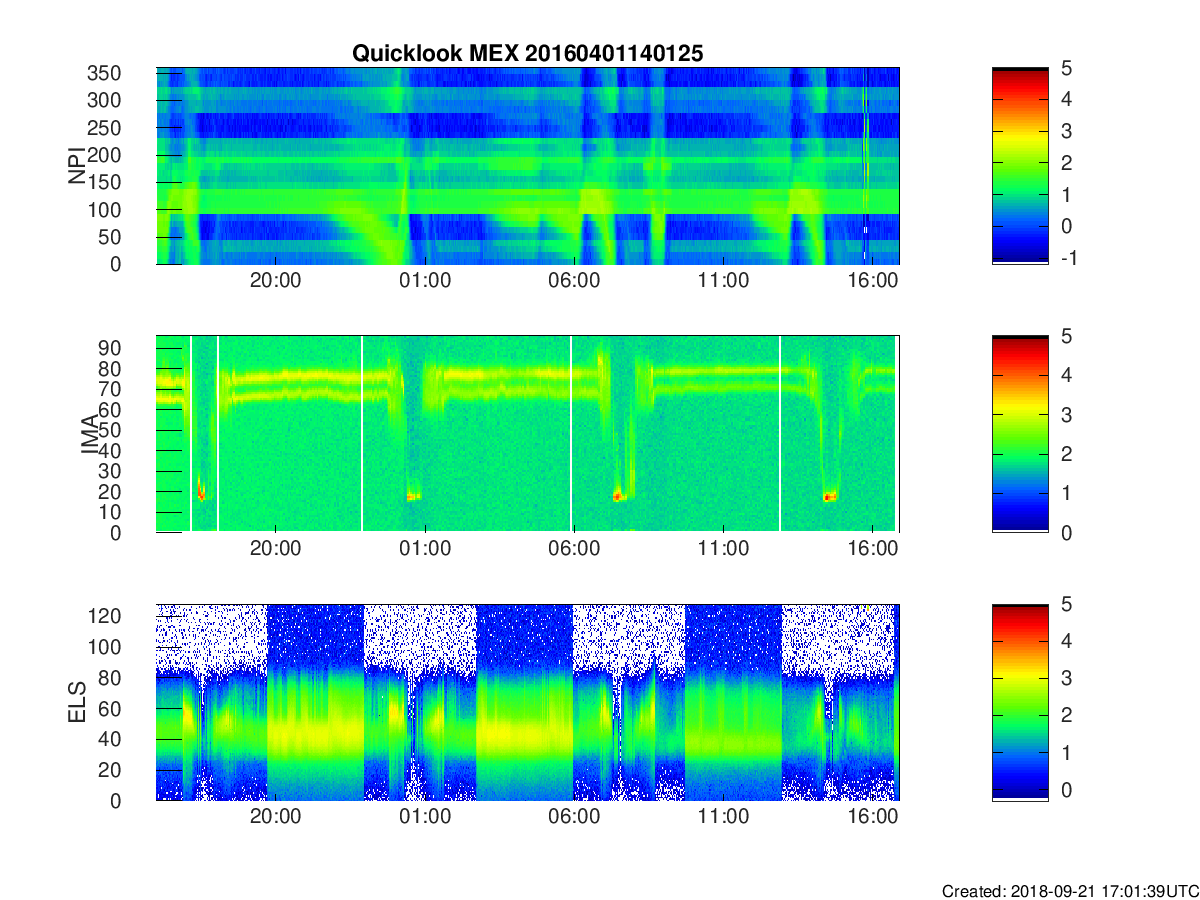Image resolution: width=1200 pixels, height=900 pixels.
Task: Click '2' on the IMA color bar scale
Action: (1066, 454)
